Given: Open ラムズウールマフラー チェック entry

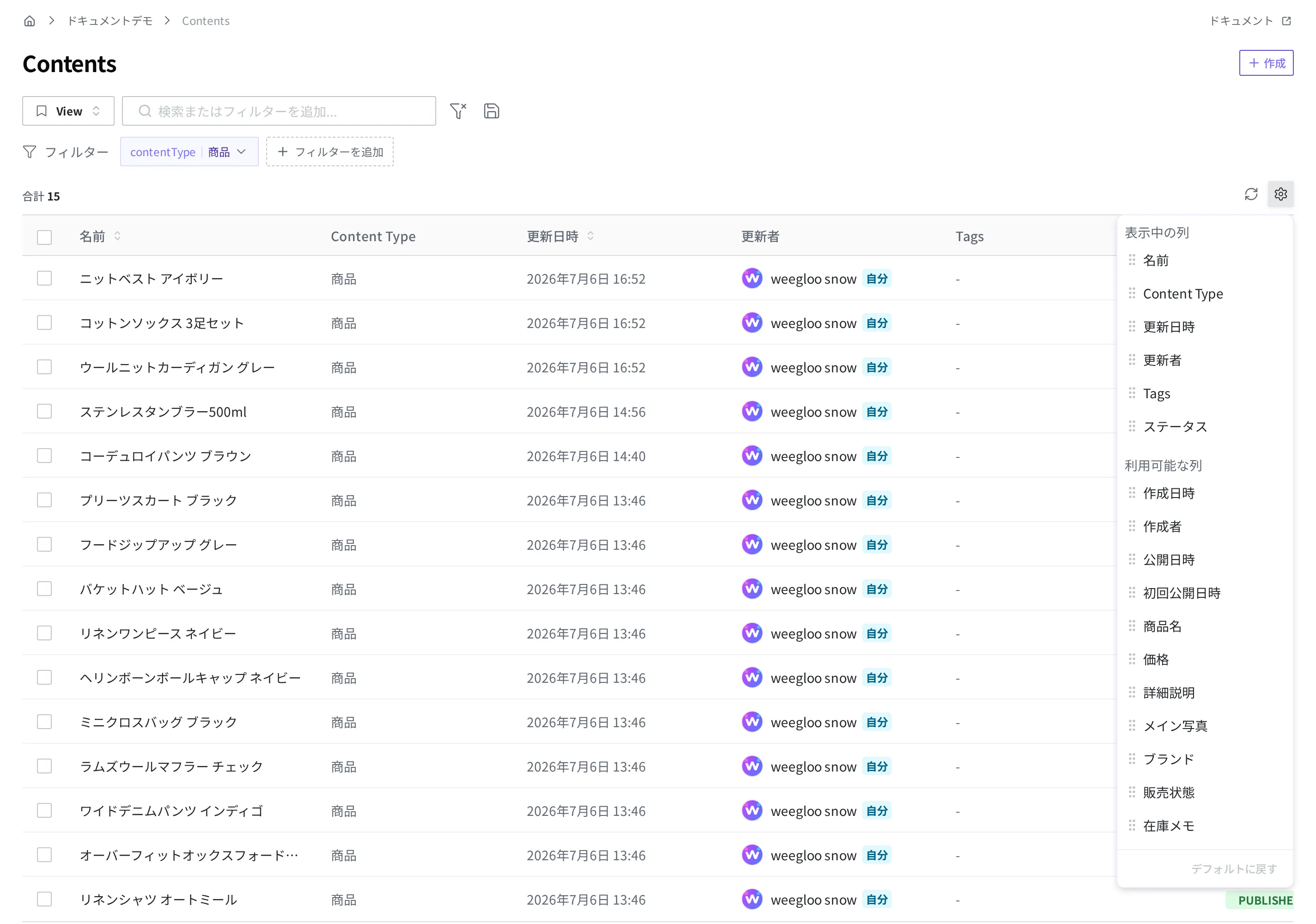Looking at the screenshot, I should [171, 767].
